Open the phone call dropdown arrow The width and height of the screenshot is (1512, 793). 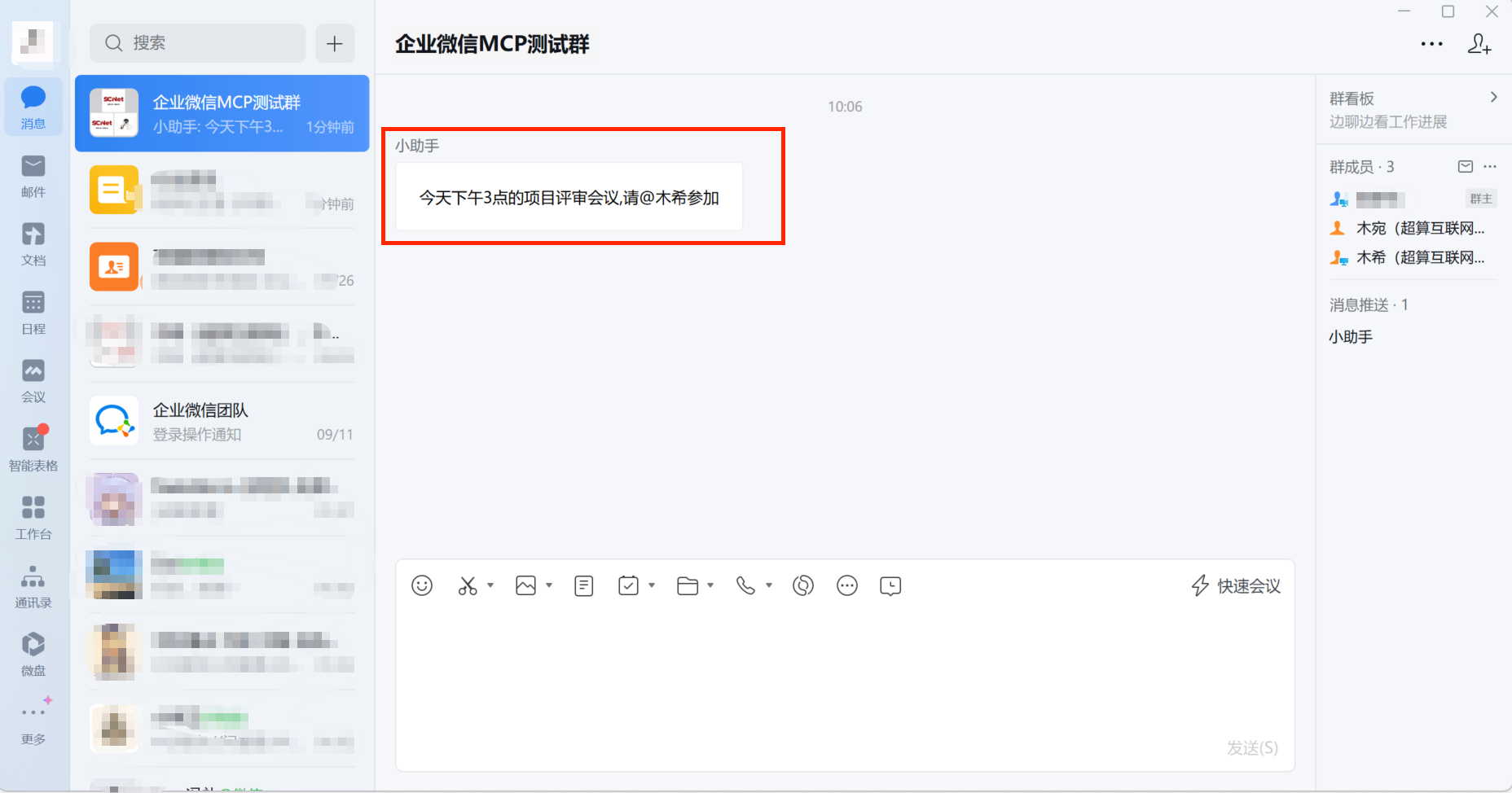coord(769,585)
